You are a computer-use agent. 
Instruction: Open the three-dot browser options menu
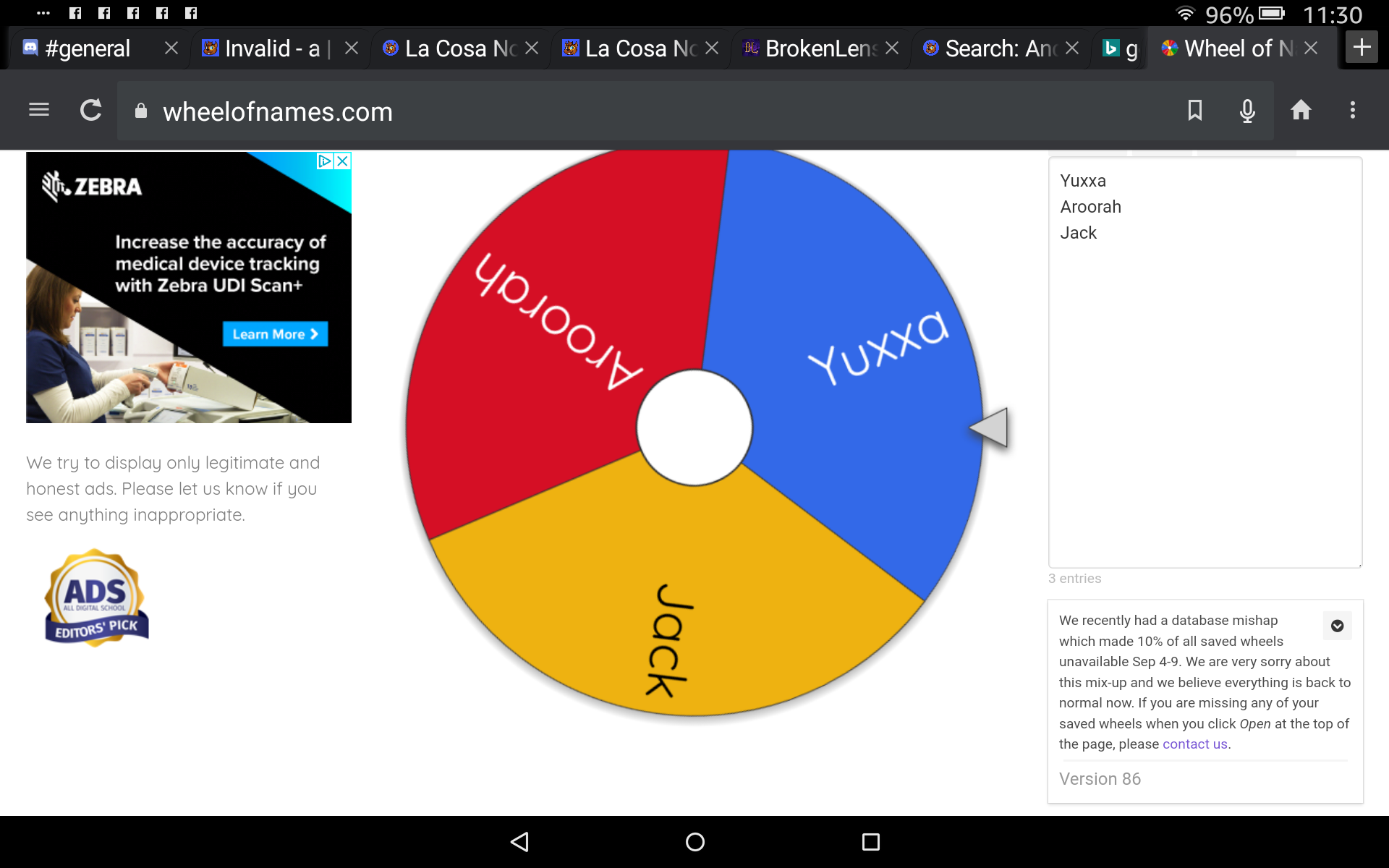[1353, 110]
